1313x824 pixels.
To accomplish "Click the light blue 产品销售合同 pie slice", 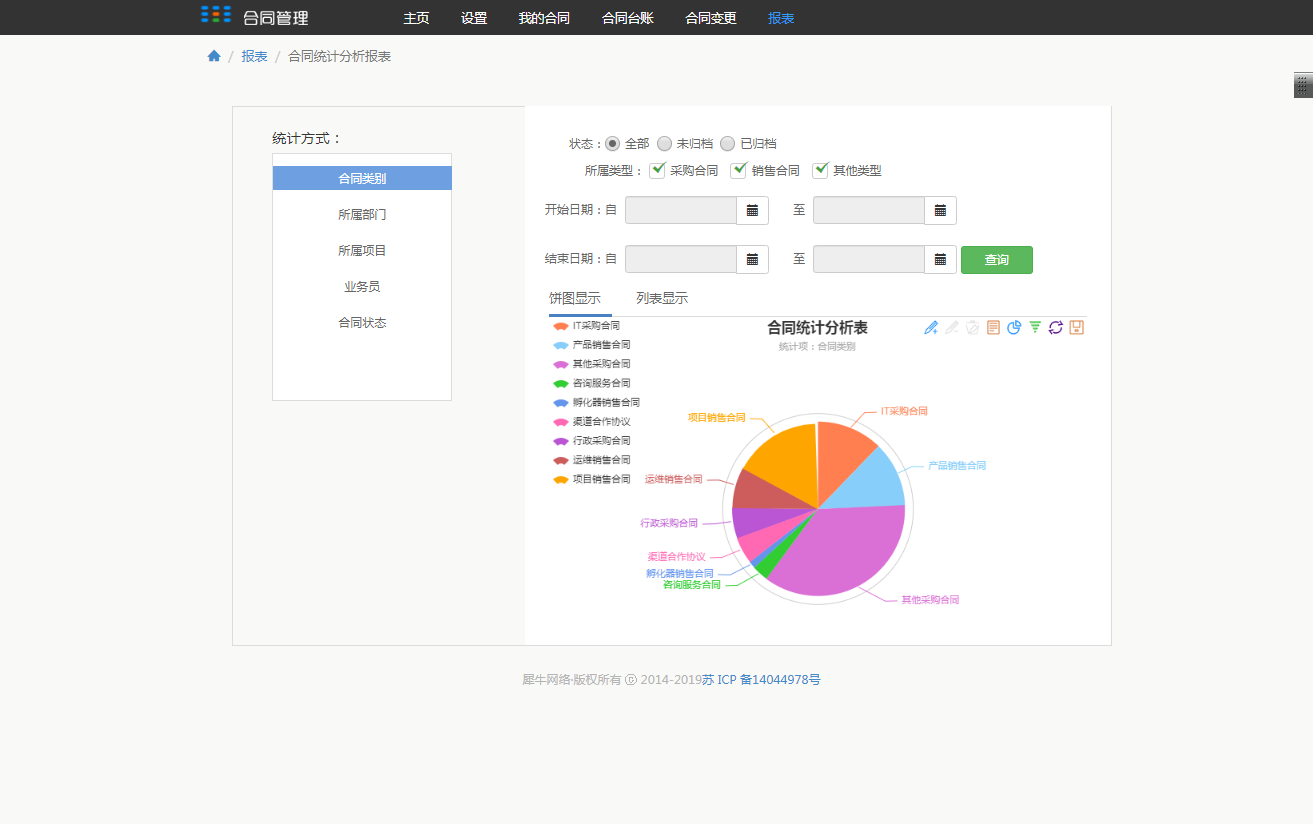I will click(x=868, y=480).
